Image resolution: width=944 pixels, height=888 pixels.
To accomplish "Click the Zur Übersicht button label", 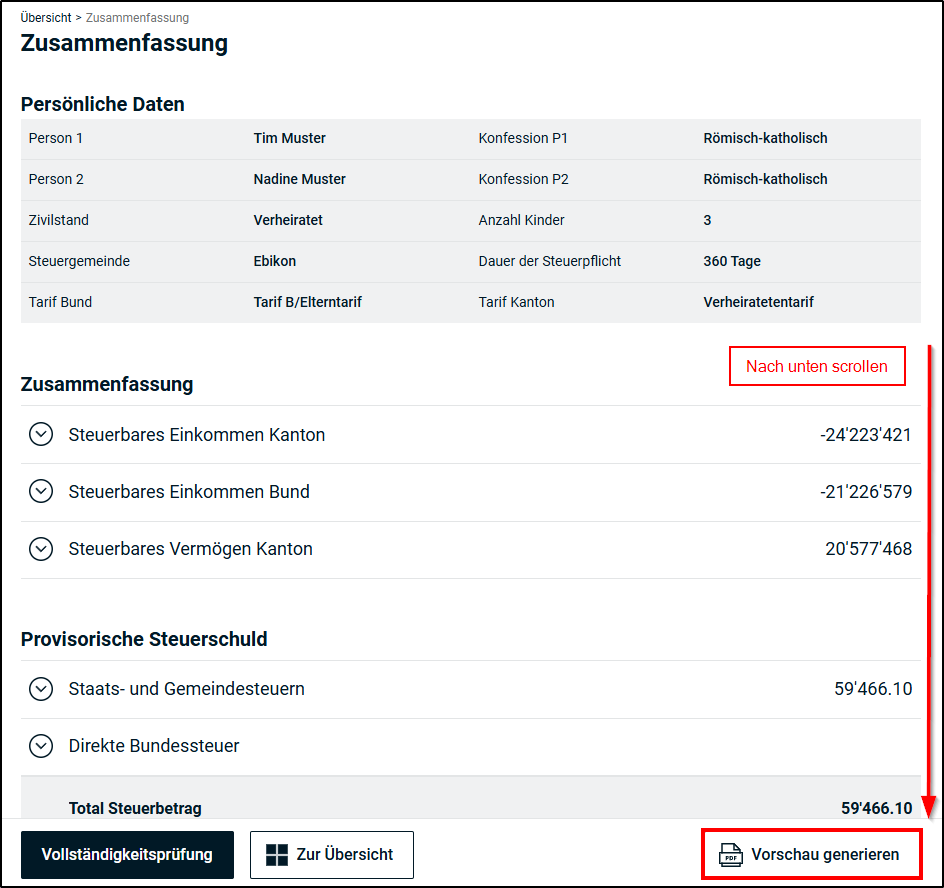I will click(x=344, y=855).
